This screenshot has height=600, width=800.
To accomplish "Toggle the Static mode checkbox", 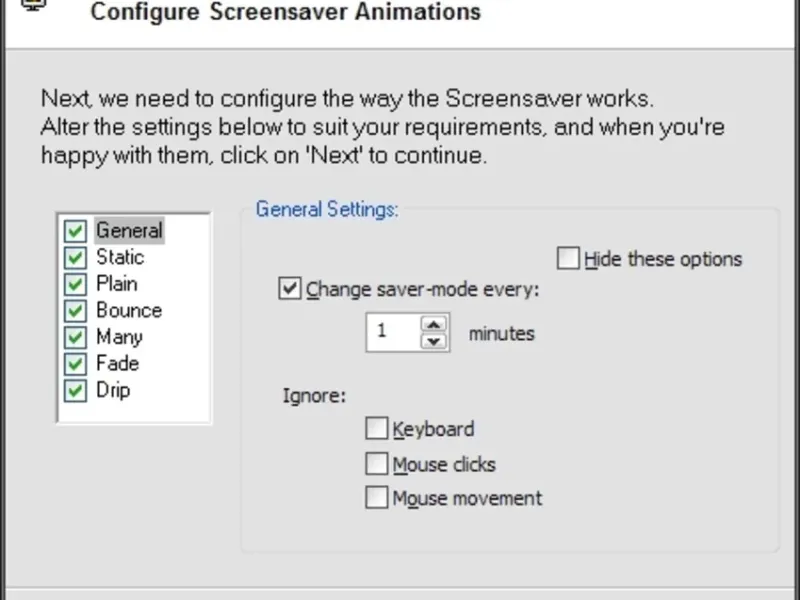I will [x=75, y=258].
